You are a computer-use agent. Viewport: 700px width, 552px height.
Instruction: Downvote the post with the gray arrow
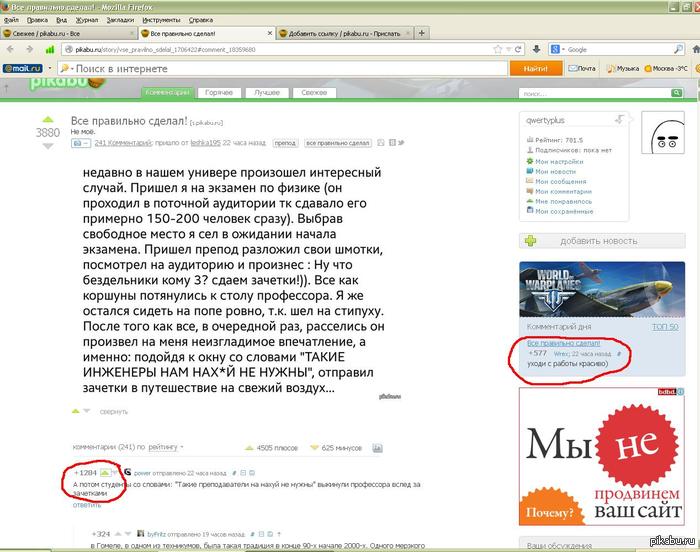click(x=48, y=147)
